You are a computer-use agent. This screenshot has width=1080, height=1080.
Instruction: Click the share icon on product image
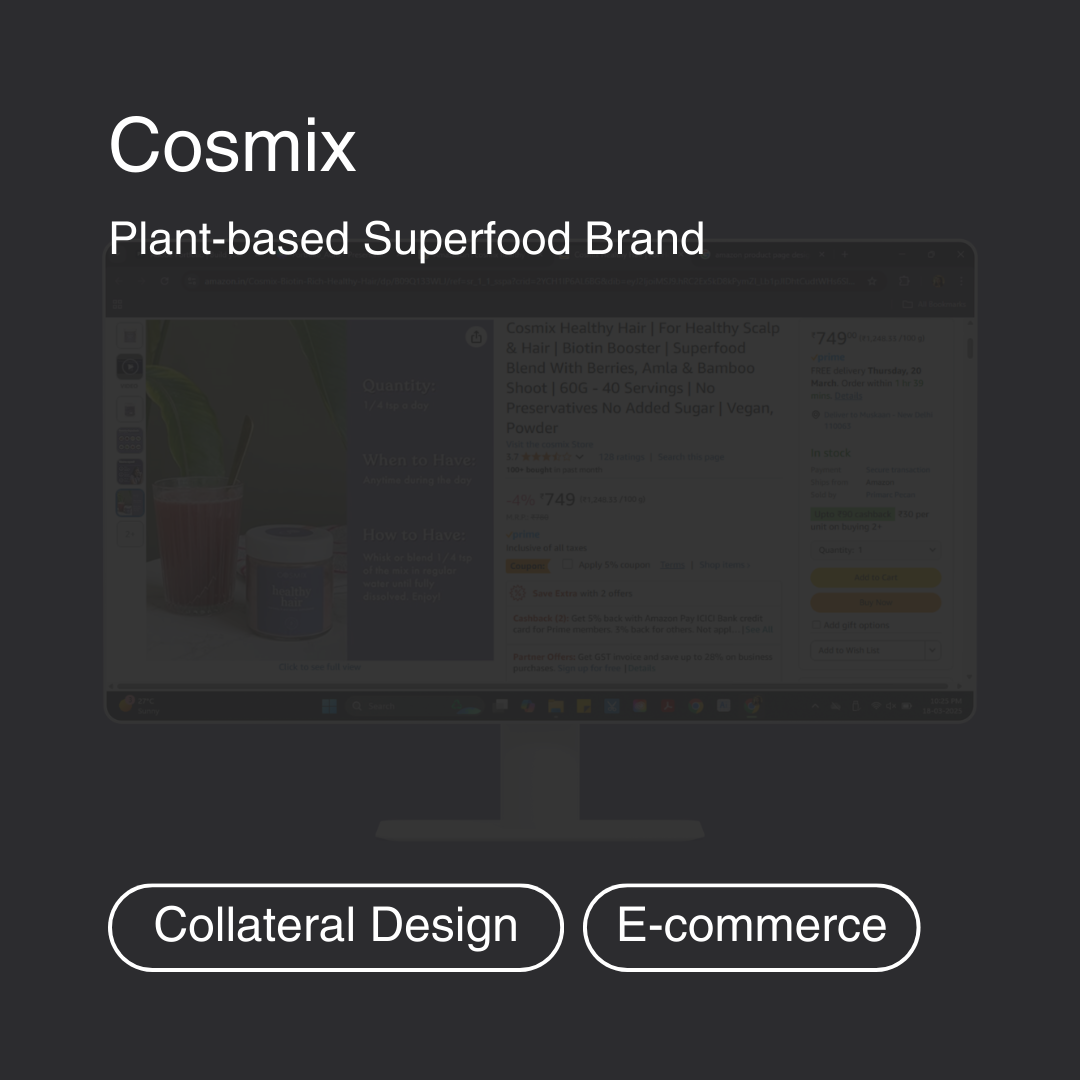tap(476, 337)
